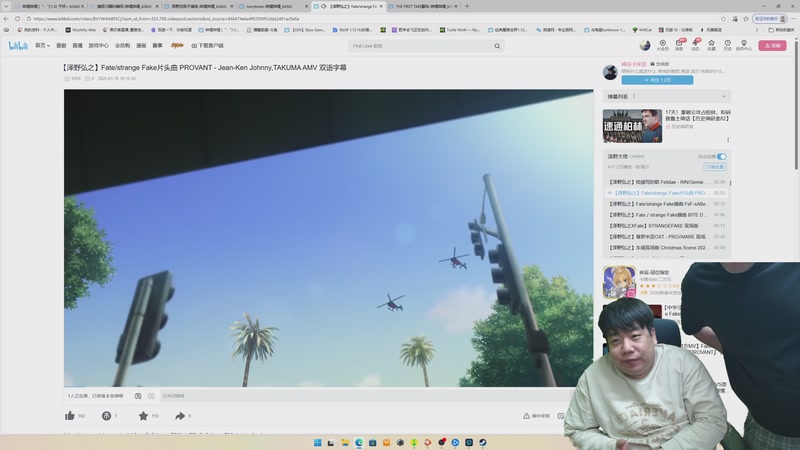800x450 pixels.
Task: Share the video using the arrow icon
Action: [x=180, y=416]
